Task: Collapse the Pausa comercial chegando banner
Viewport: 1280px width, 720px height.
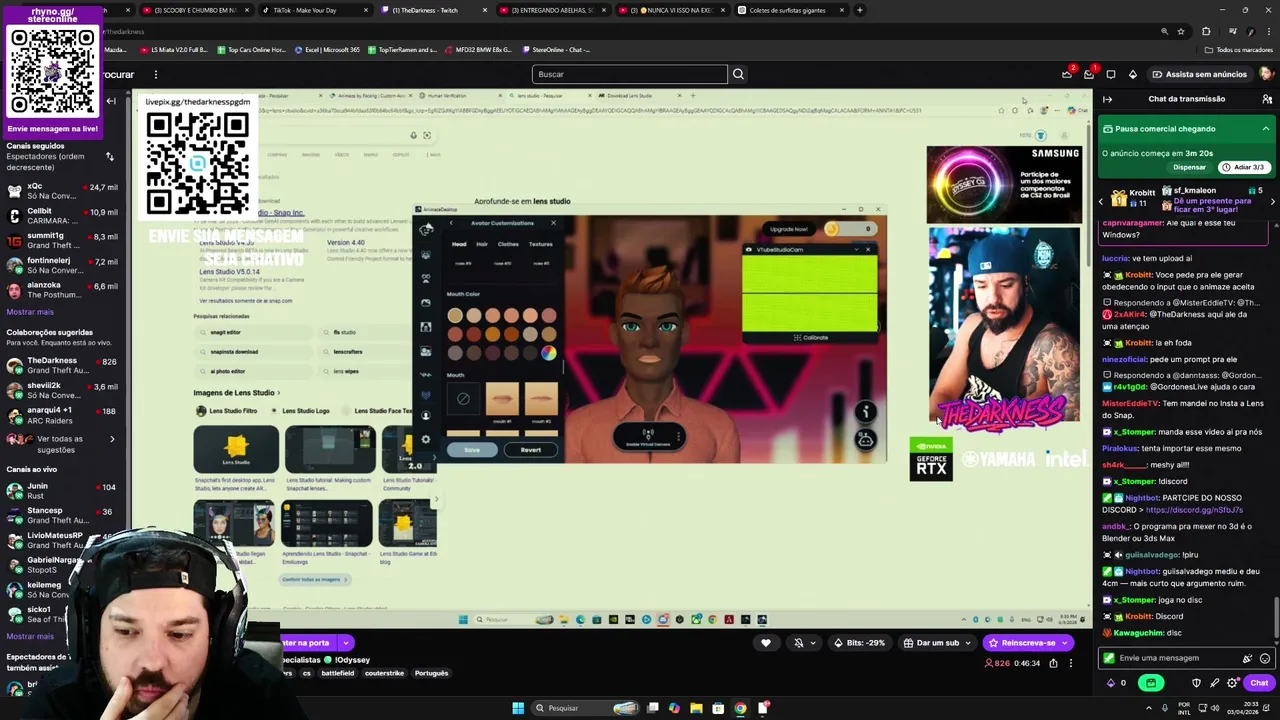Action: pos(1265,129)
